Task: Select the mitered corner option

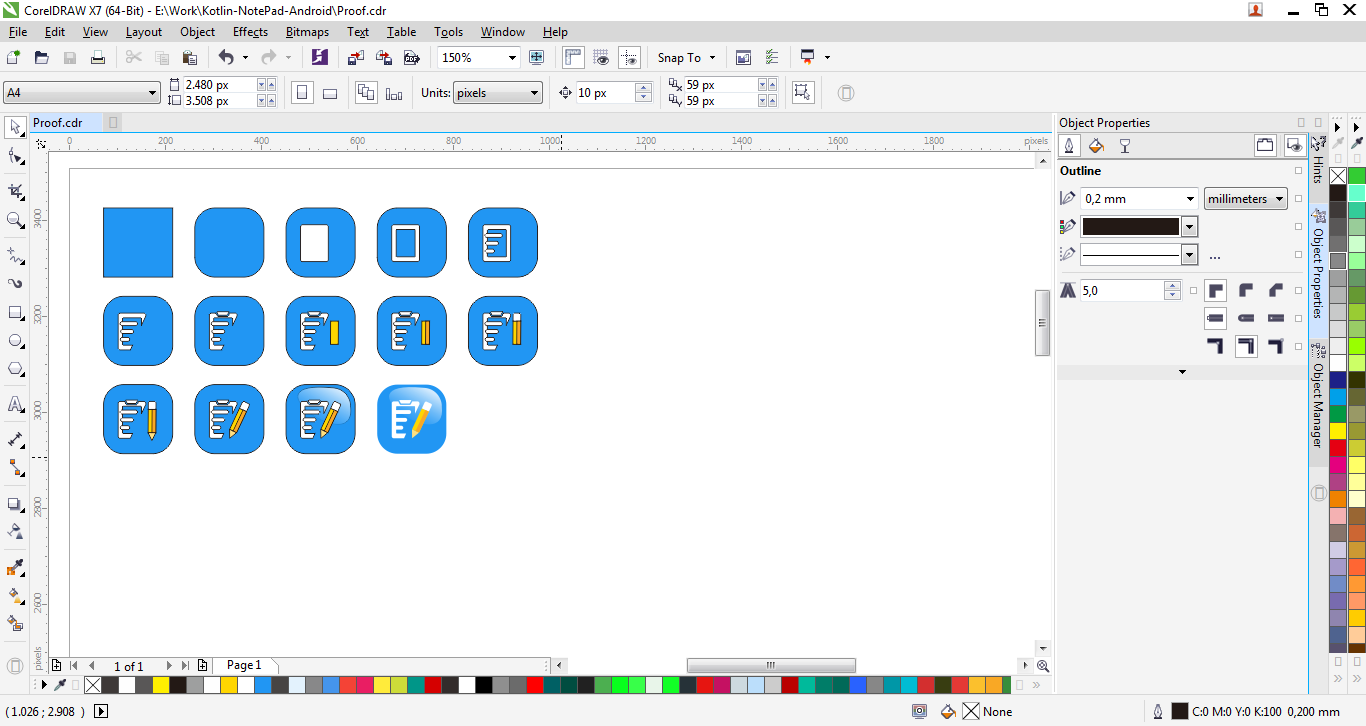Action: [1215, 291]
